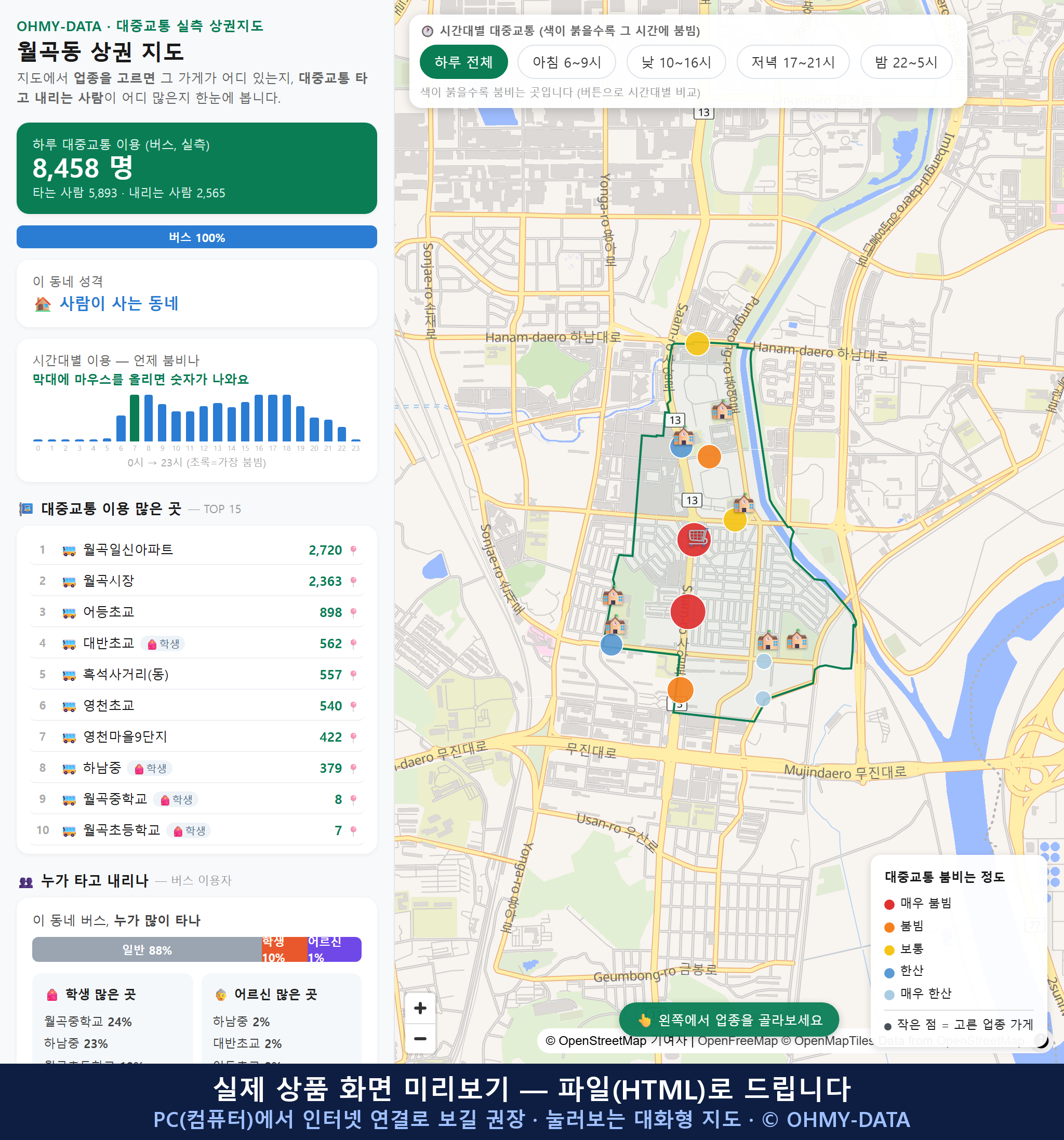Click the 붐빔 orange legend entry

click(x=904, y=926)
